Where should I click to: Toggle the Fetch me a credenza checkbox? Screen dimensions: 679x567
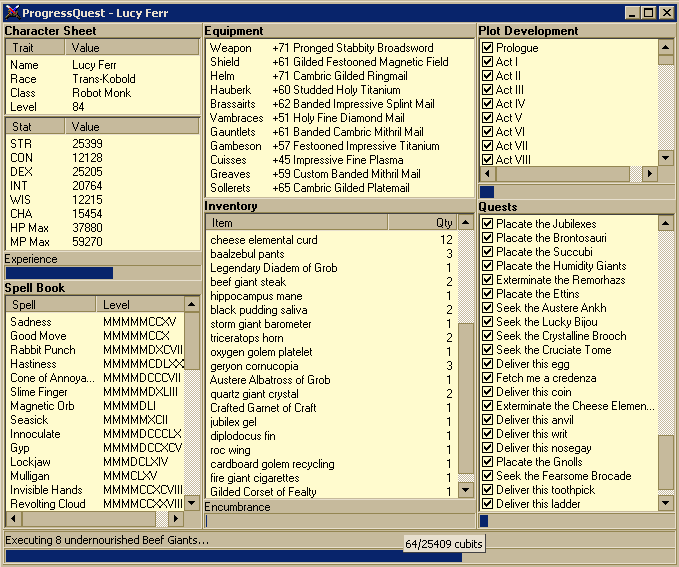point(488,378)
